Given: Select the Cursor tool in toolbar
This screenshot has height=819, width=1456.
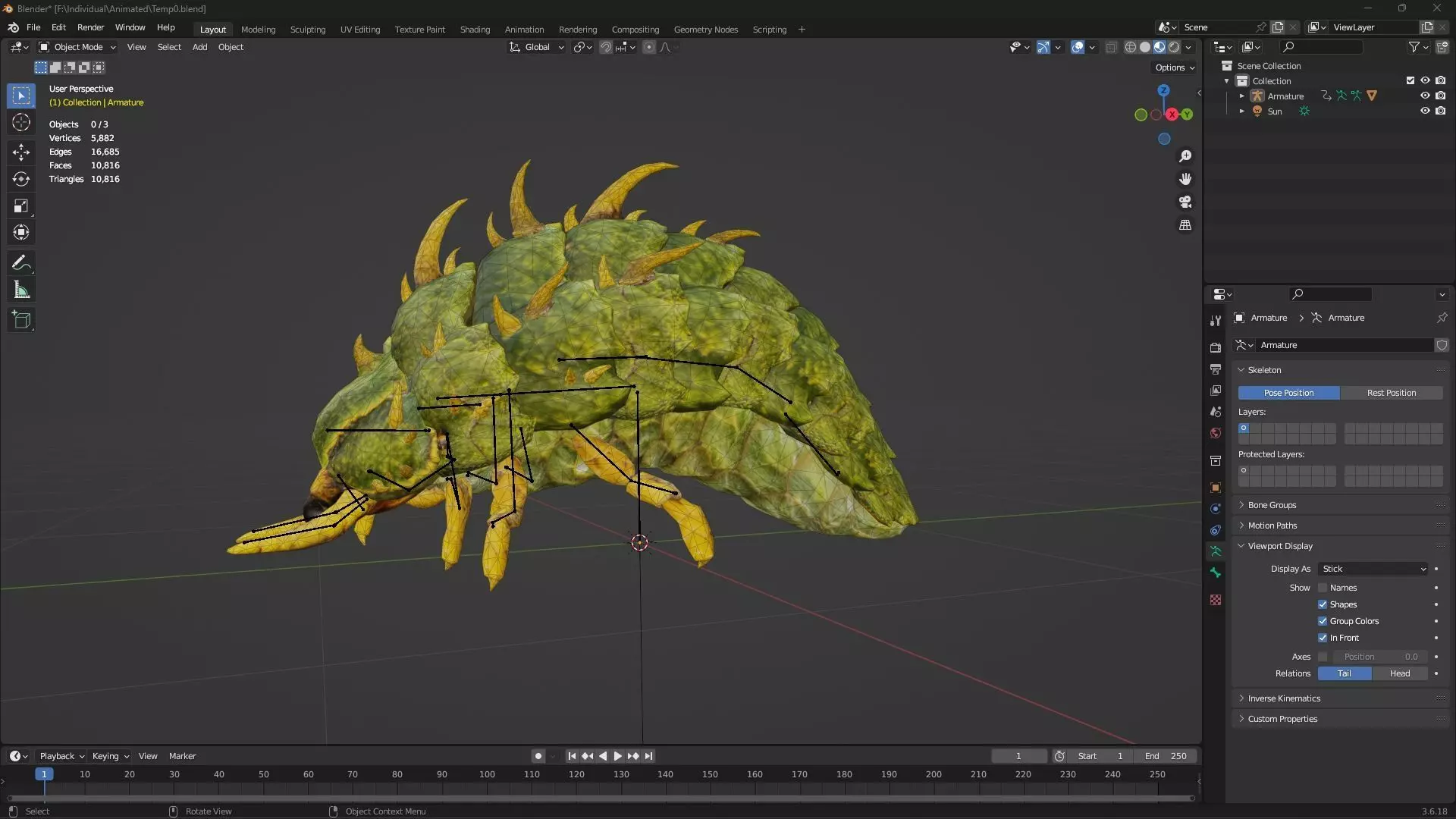Looking at the screenshot, I should (21, 122).
